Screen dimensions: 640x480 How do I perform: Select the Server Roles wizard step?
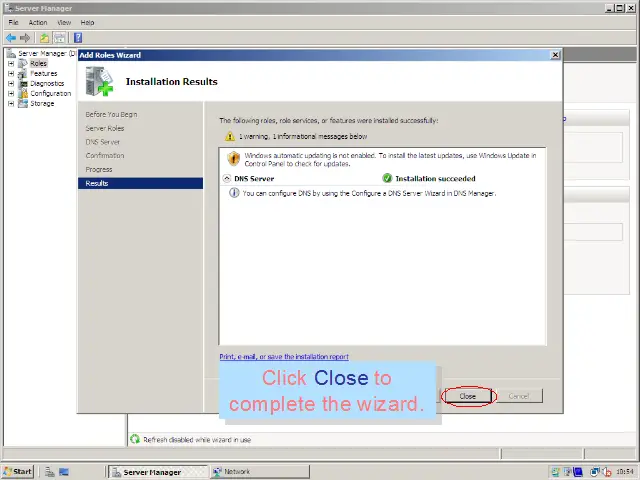(x=105, y=128)
